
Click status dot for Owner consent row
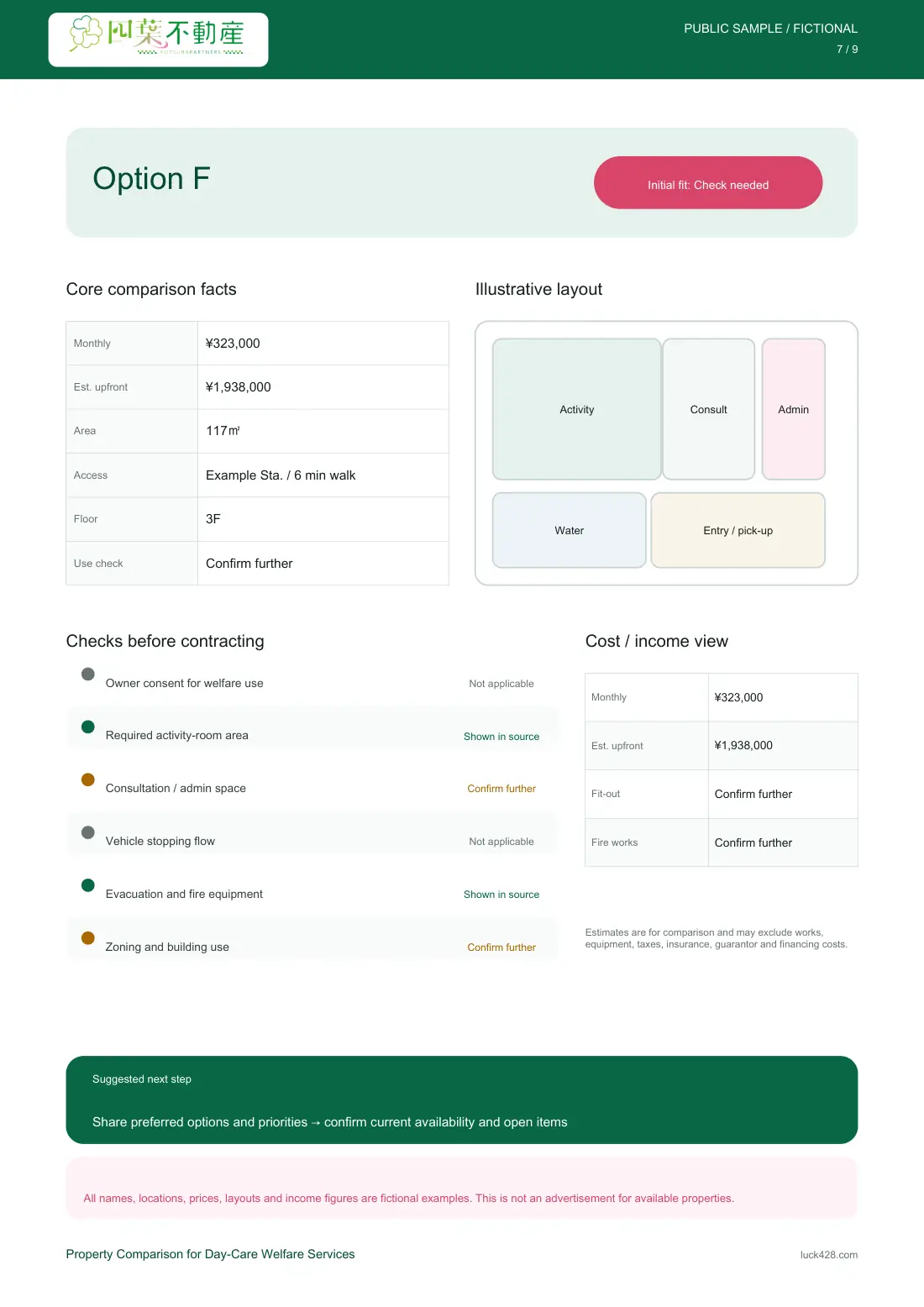[87, 674]
